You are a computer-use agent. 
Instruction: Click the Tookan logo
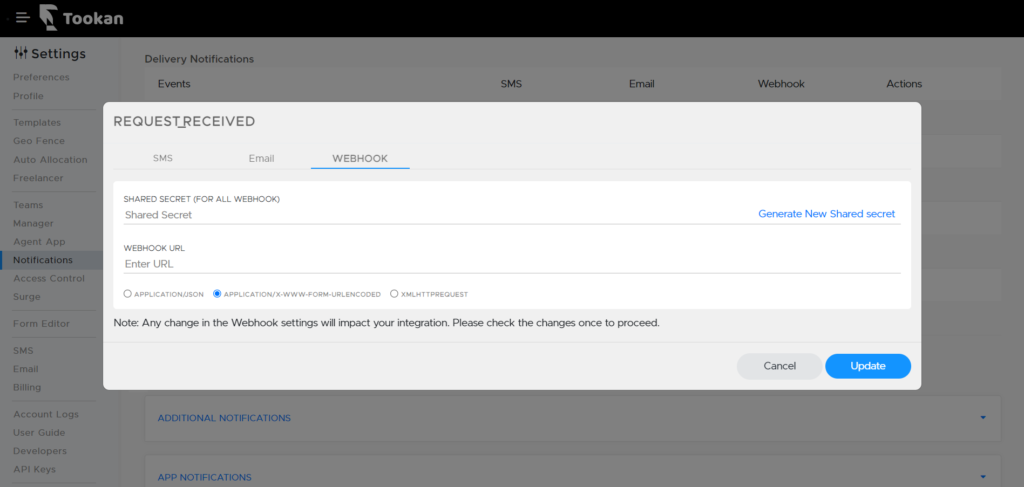tap(81, 18)
